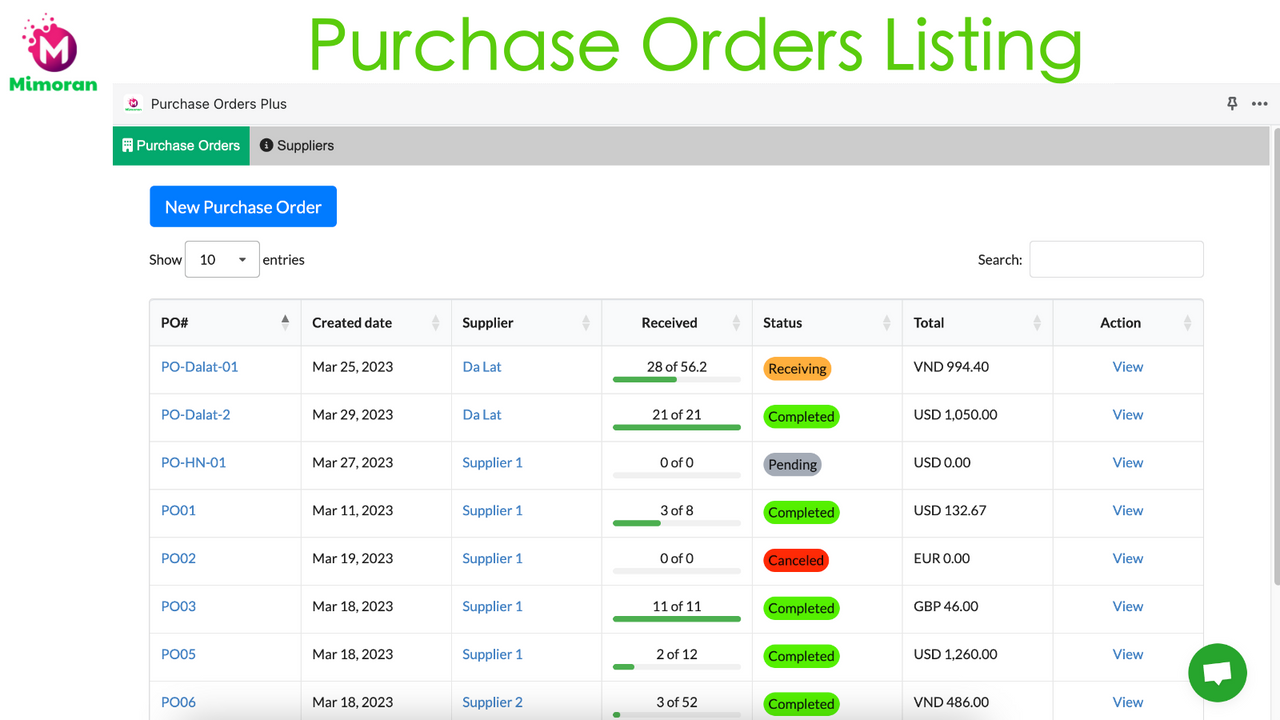Open the Show entries dropdown
The width and height of the screenshot is (1280, 720).
[222, 259]
